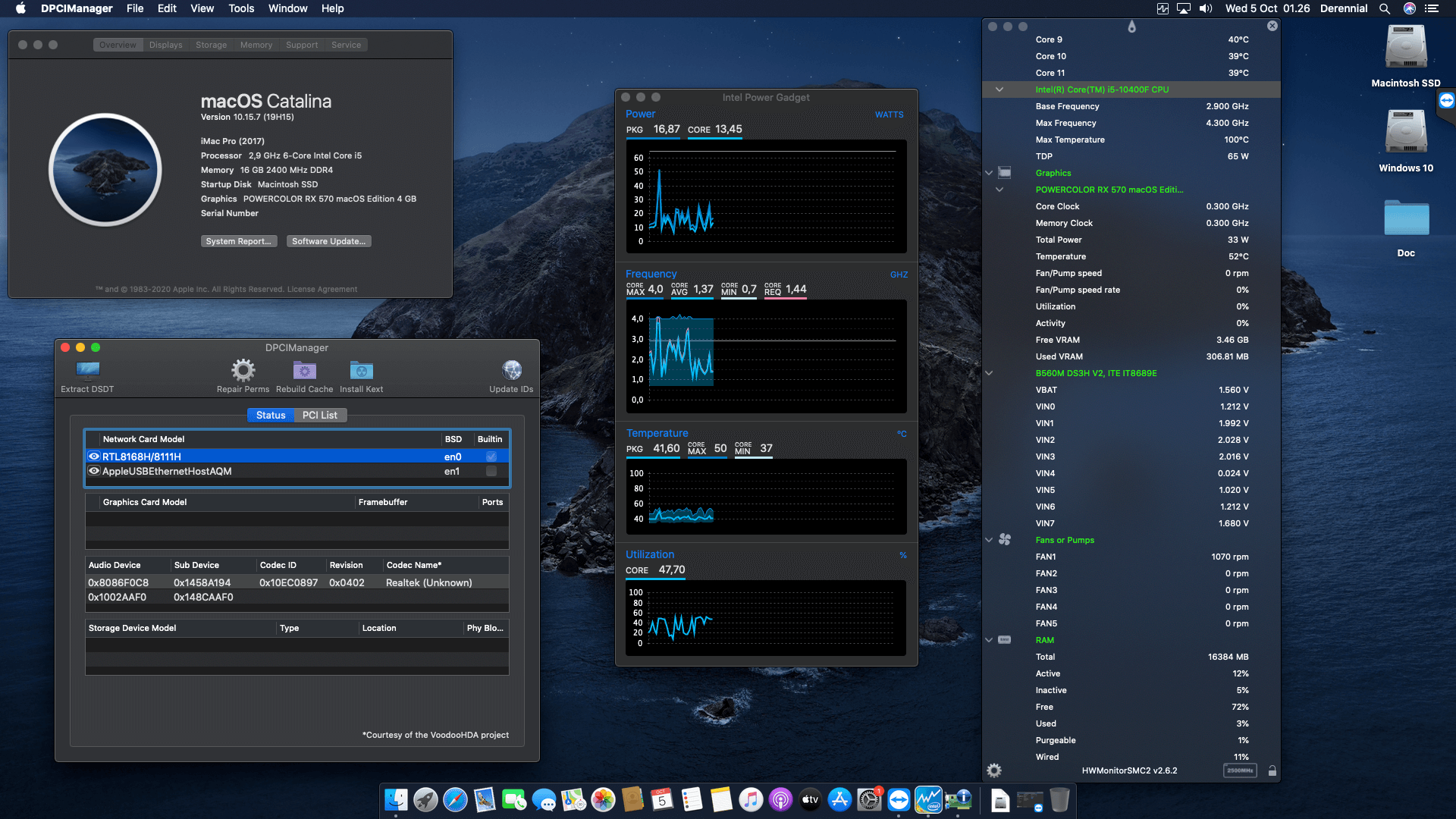The width and height of the screenshot is (1456, 819).
Task: Open HWMonitorSMC2 settings via gear icon
Action: point(993,770)
